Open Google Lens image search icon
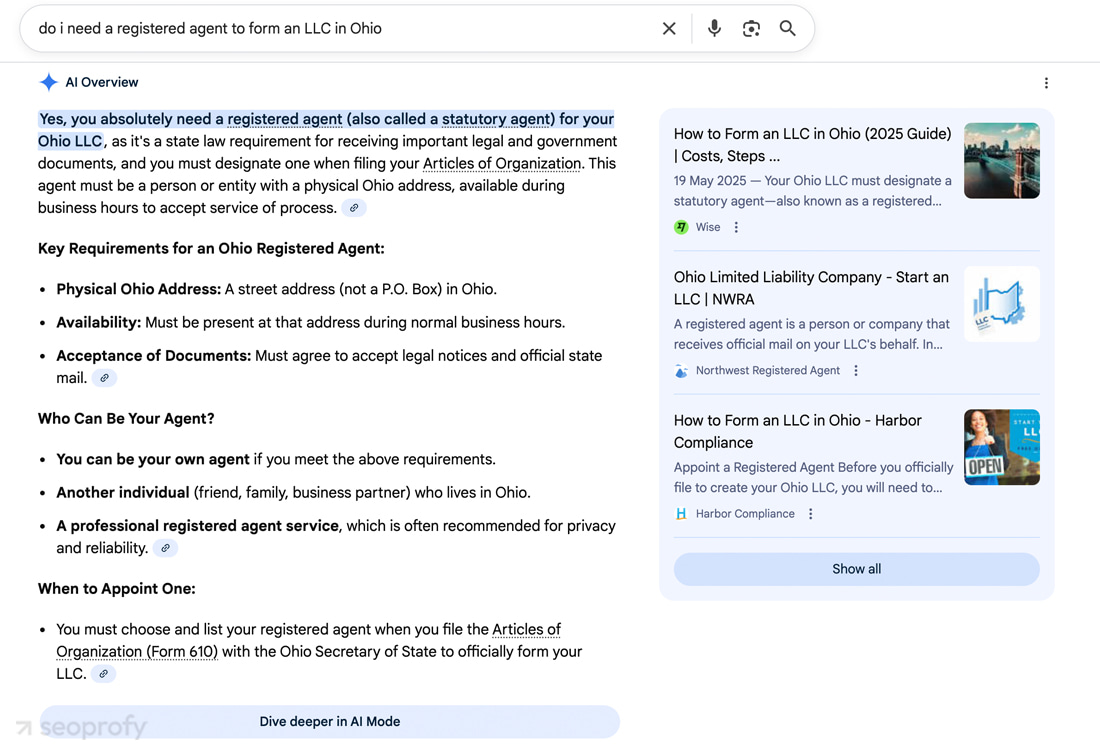1100x754 pixels. (x=751, y=29)
